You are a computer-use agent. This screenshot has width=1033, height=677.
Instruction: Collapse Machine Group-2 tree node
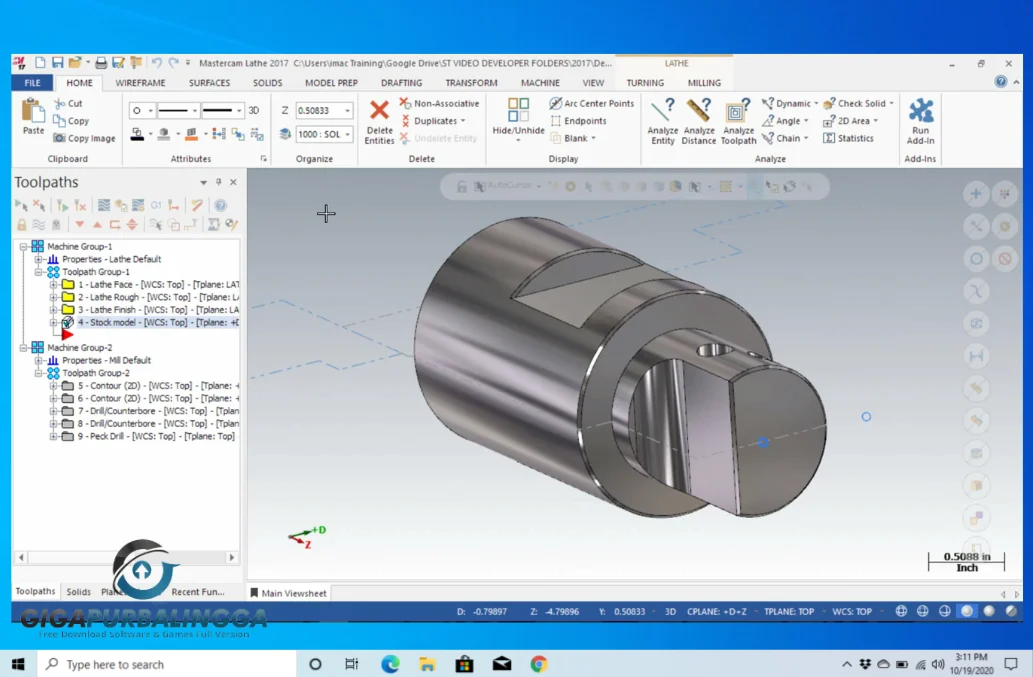point(23,347)
